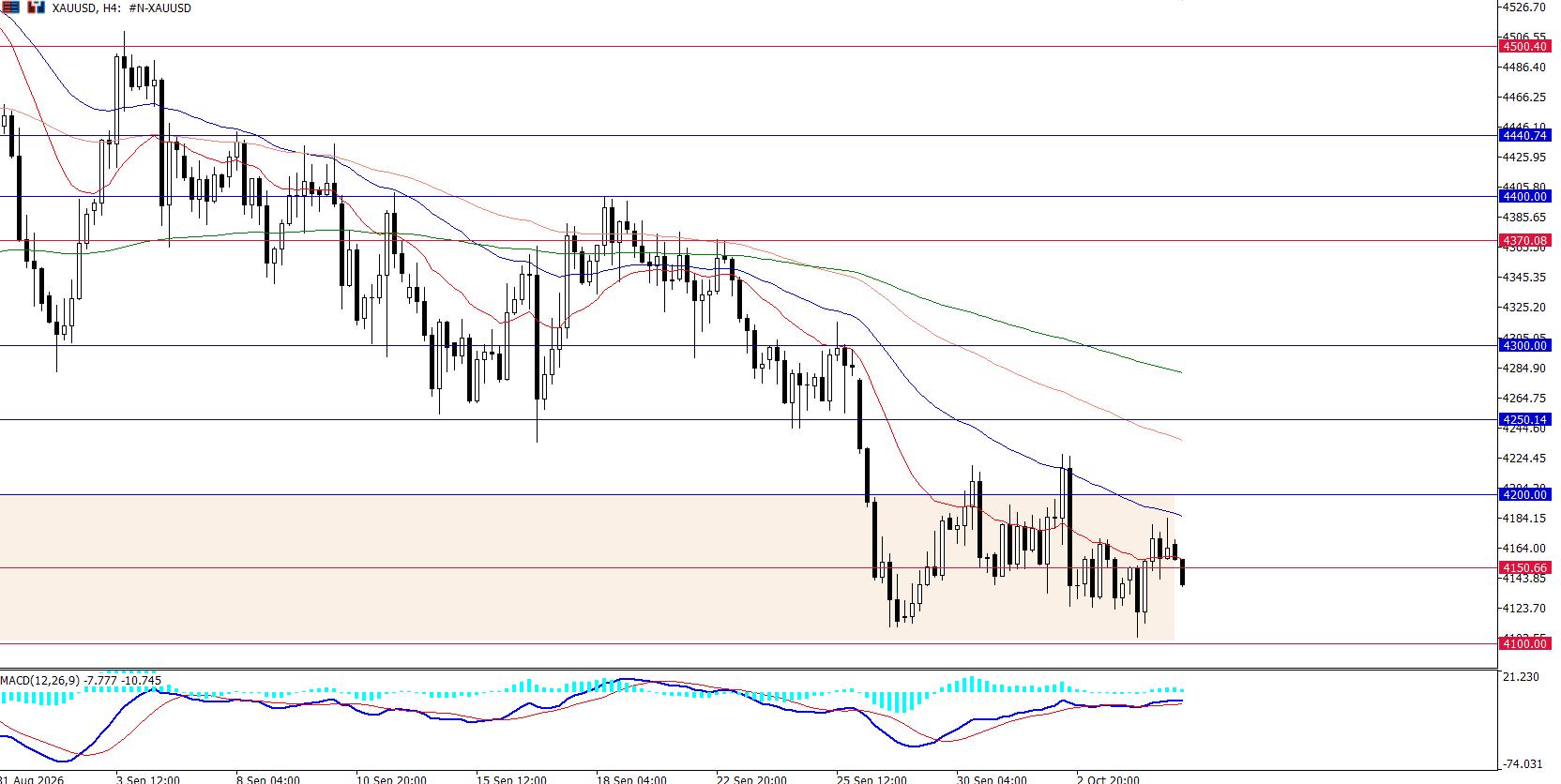Click the 25 Sep 12:00 time axis label
Screen dimensions: 1561x784
[x=871, y=778]
